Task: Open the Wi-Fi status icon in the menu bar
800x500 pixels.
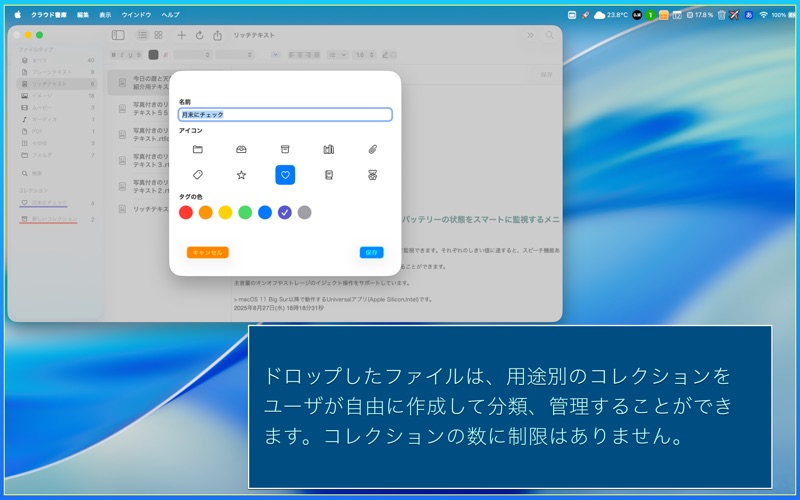Action: pos(763,15)
